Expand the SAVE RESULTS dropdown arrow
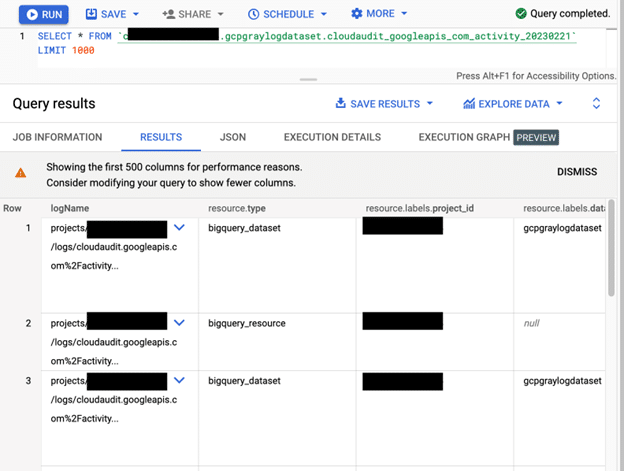Image resolution: width=624 pixels, height=471 pixels. [x=430, y=103]
